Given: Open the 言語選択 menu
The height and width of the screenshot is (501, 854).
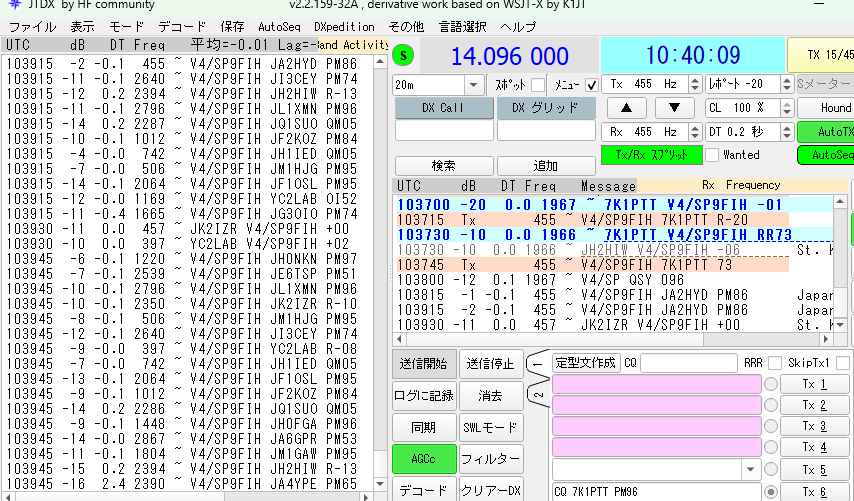Looking at the screenshot, I should (x=462, y=27).
